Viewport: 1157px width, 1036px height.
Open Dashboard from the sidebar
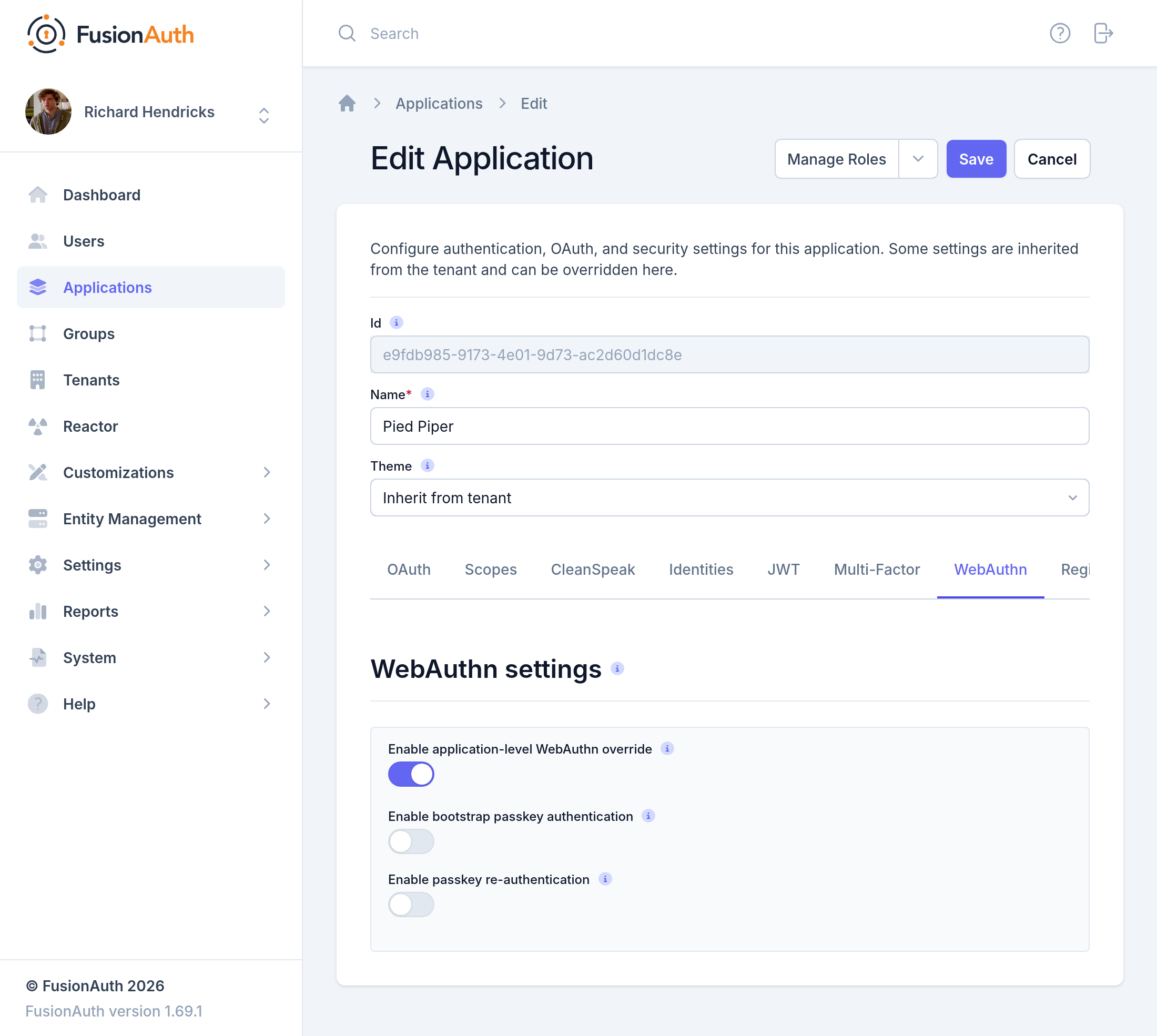click(x=151, y=195)
